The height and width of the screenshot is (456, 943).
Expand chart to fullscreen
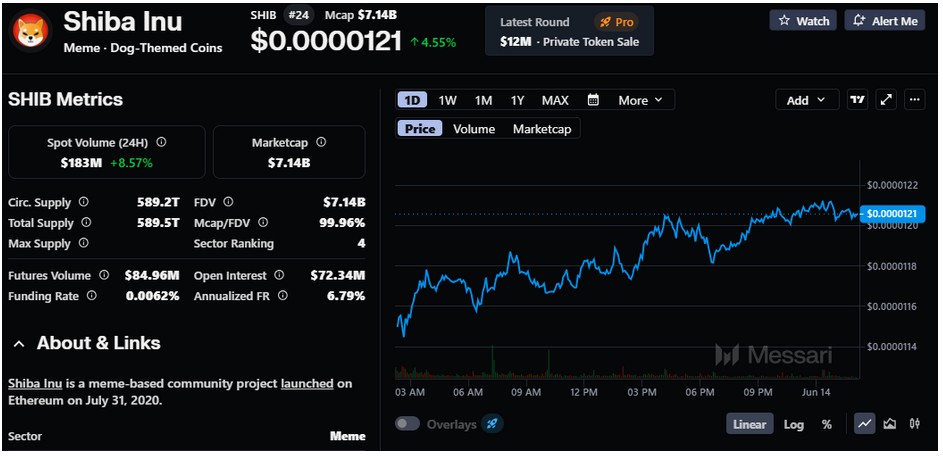(886, 100)
